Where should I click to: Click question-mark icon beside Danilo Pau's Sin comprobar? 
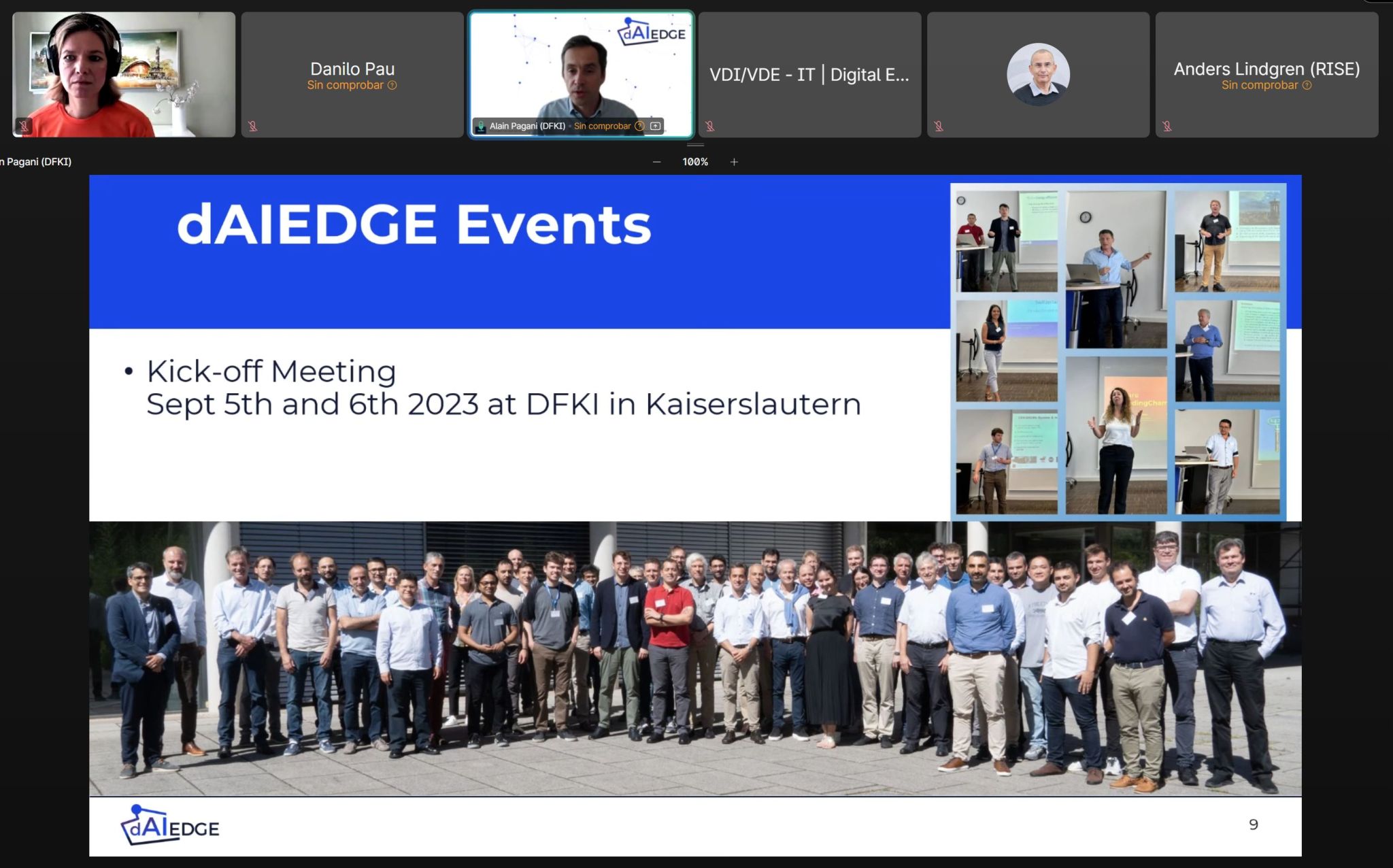[x=392, y=85]
